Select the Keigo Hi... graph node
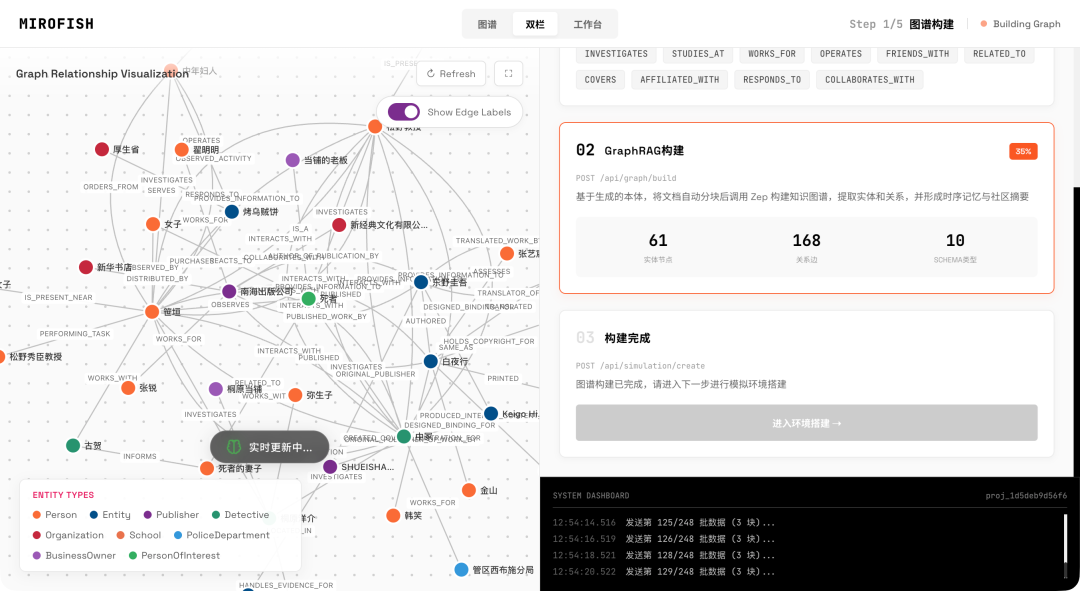 tap(491, 413)
